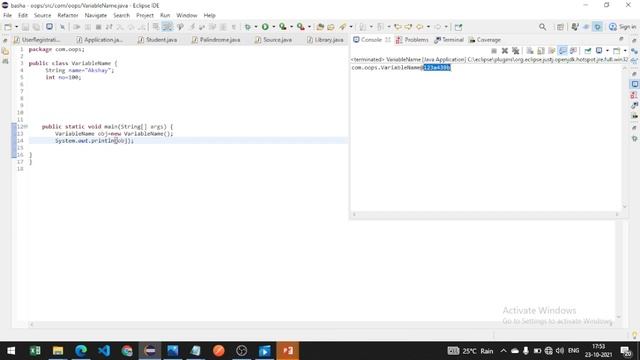Image resolution: width=640 pixels, height=360 pixels.
Task: Click the Debug bug icon
Action: coord(248,27)
